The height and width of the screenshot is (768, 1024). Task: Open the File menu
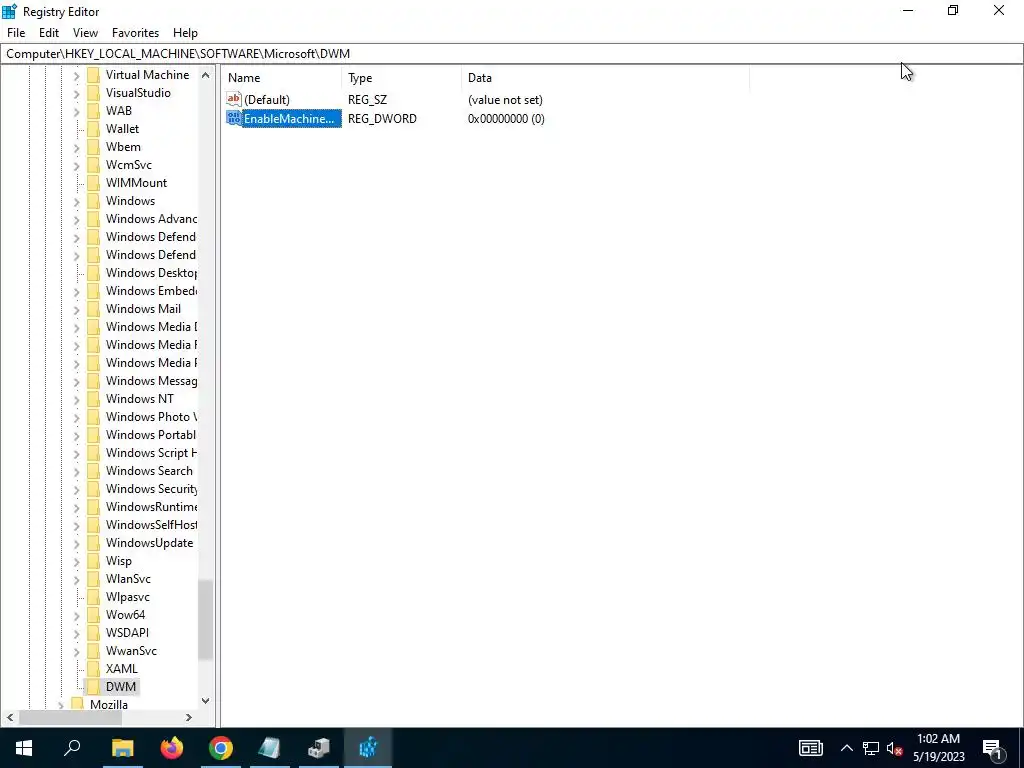tap(16, 33)
